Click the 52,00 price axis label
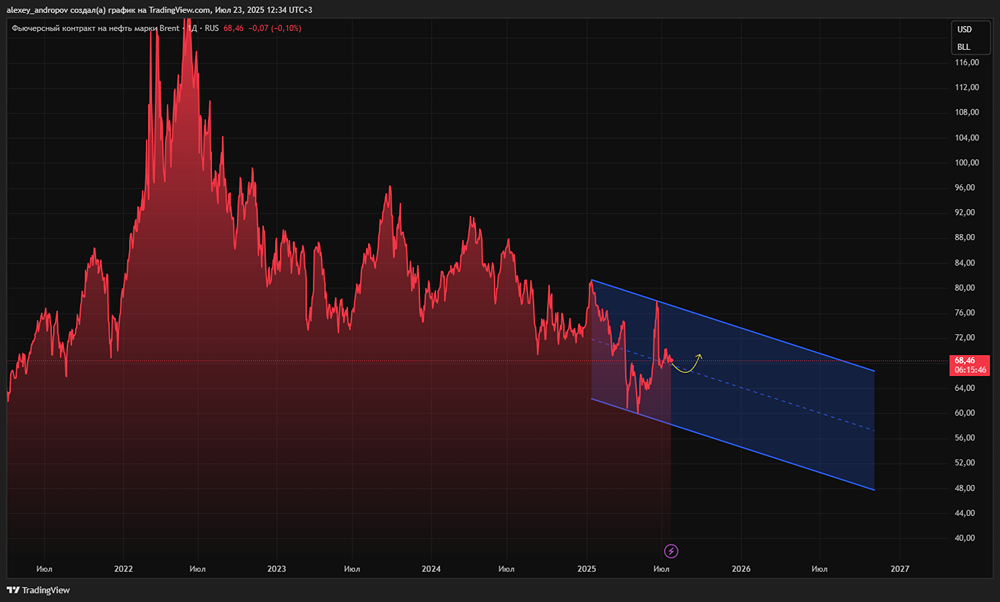The height and width of the screenshot is (602, 1000). (x=965, y=462)
